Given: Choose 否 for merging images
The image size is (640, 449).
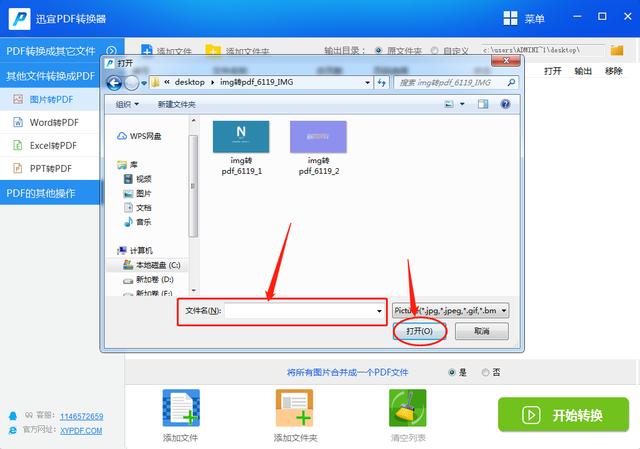Looking at the screenshot, I should [485, 372].
